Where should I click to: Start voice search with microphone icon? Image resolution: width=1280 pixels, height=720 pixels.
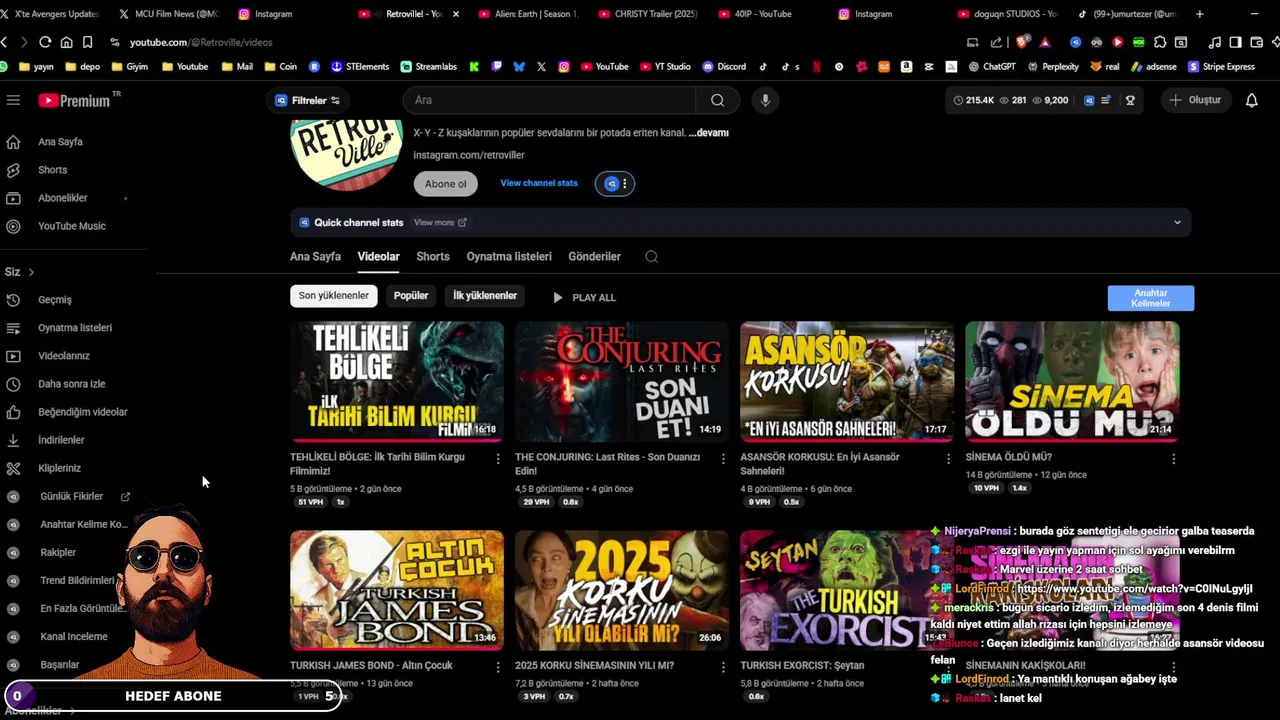pyautogui.click(x=765, y=100)
